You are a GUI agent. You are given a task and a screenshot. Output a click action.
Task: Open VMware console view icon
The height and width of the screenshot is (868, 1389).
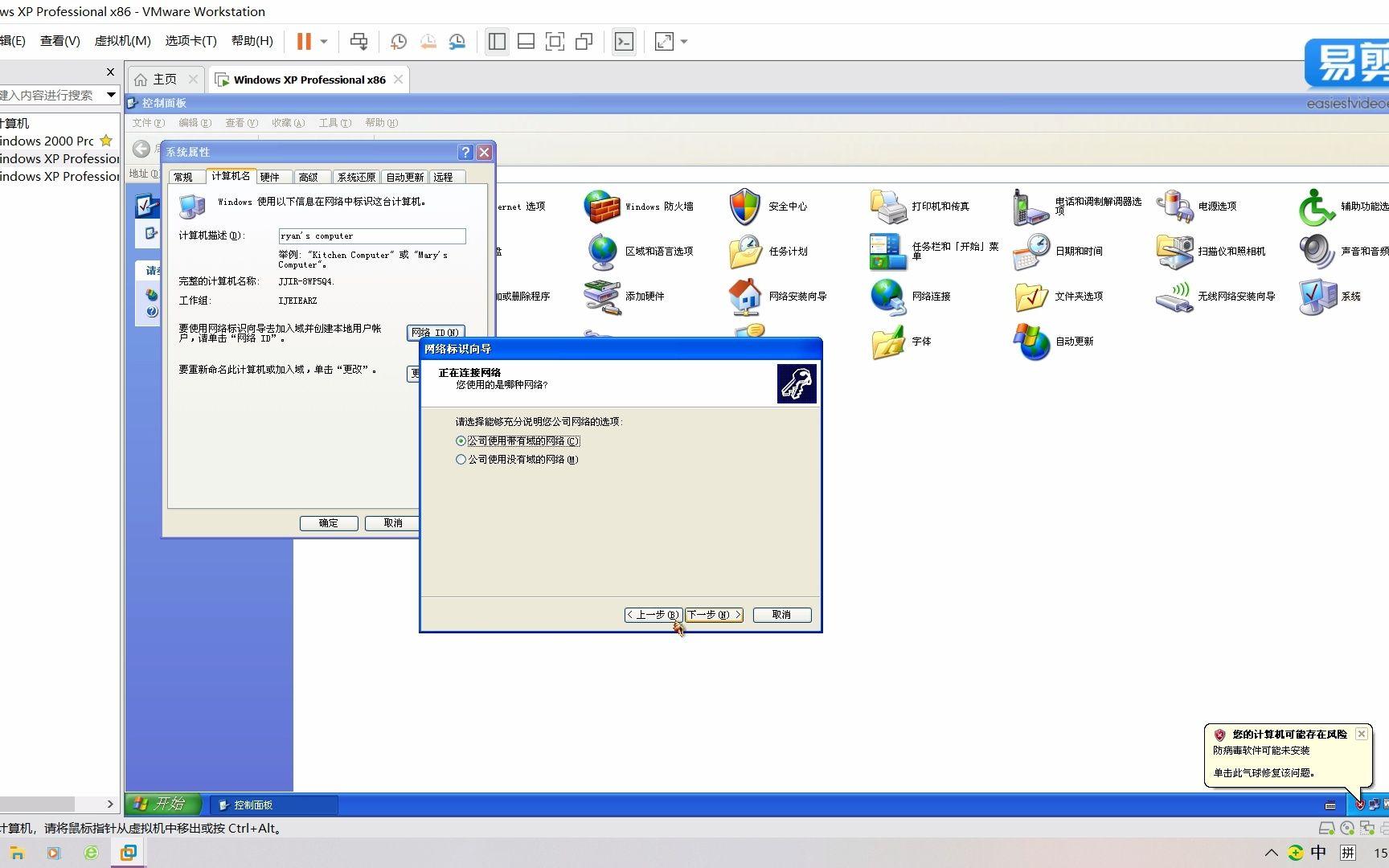[624, 42]
